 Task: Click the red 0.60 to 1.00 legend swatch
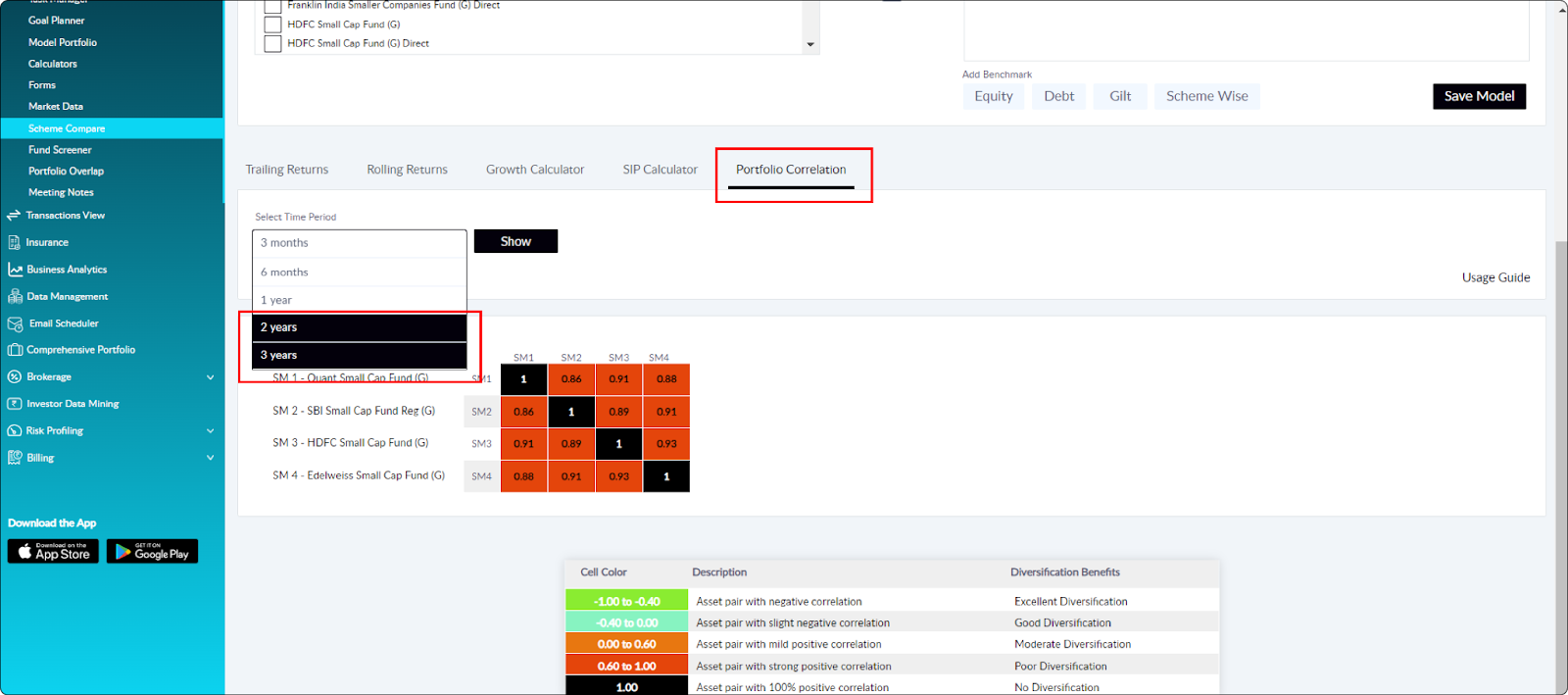point(627,666)
